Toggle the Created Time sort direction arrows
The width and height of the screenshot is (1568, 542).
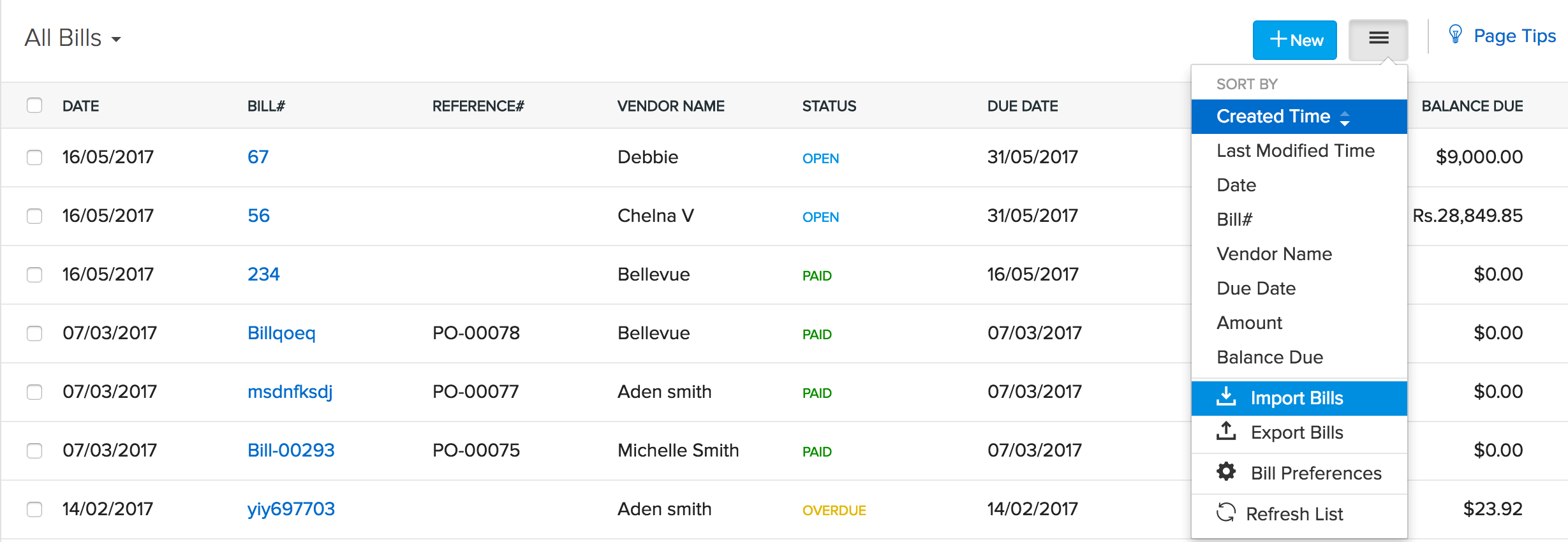pyautogui.click(x=1345, y=118)
